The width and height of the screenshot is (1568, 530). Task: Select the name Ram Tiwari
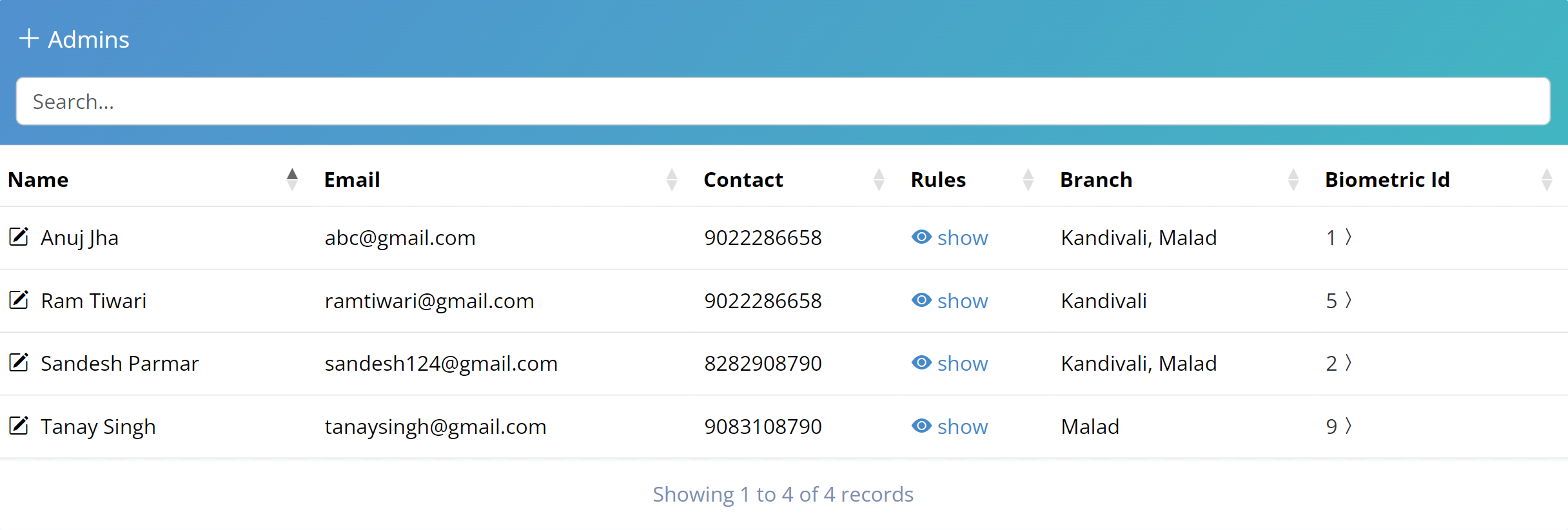[93, 300]
